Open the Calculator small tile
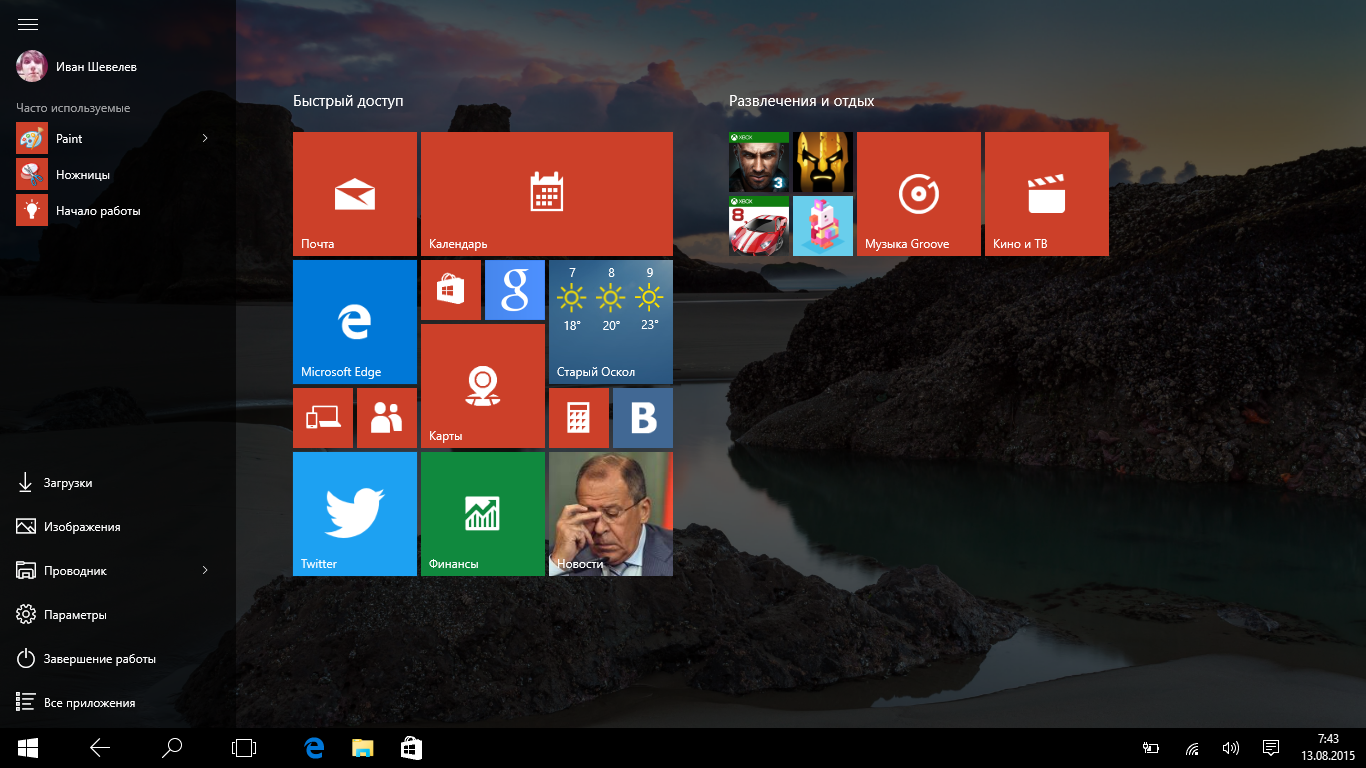The image size is (1366, 768). coord(579,418)
